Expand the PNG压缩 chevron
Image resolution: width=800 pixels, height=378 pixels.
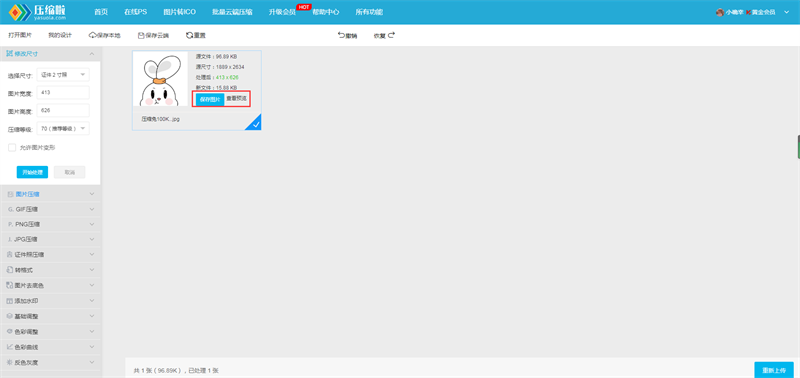coord(92,224)
